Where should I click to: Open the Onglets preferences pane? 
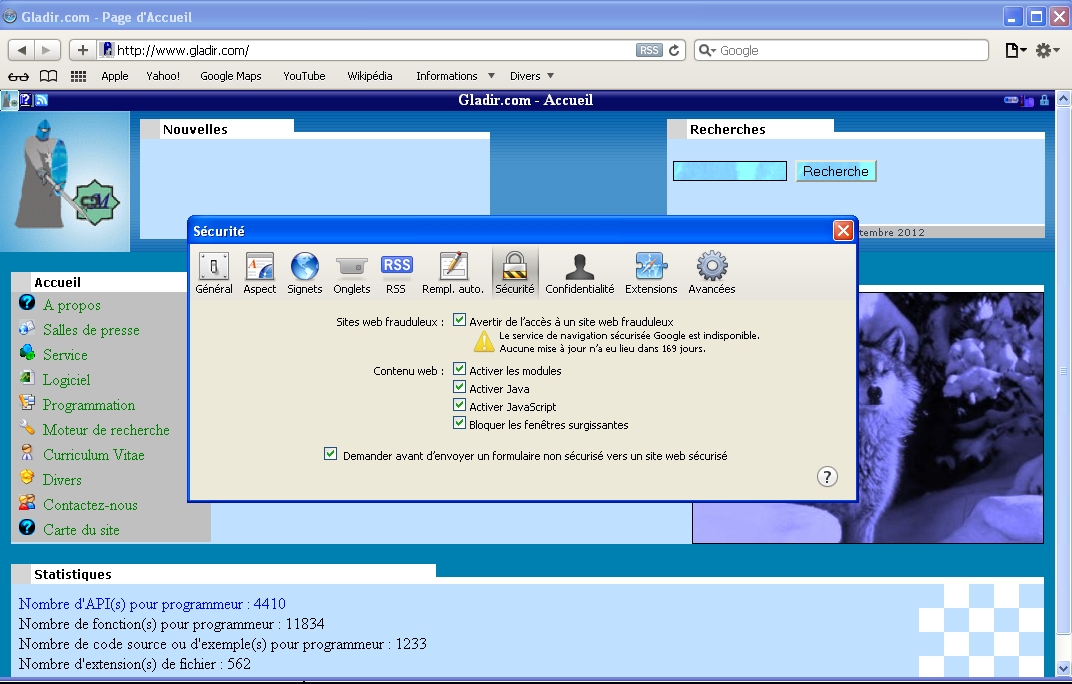[x=351, y=272]
